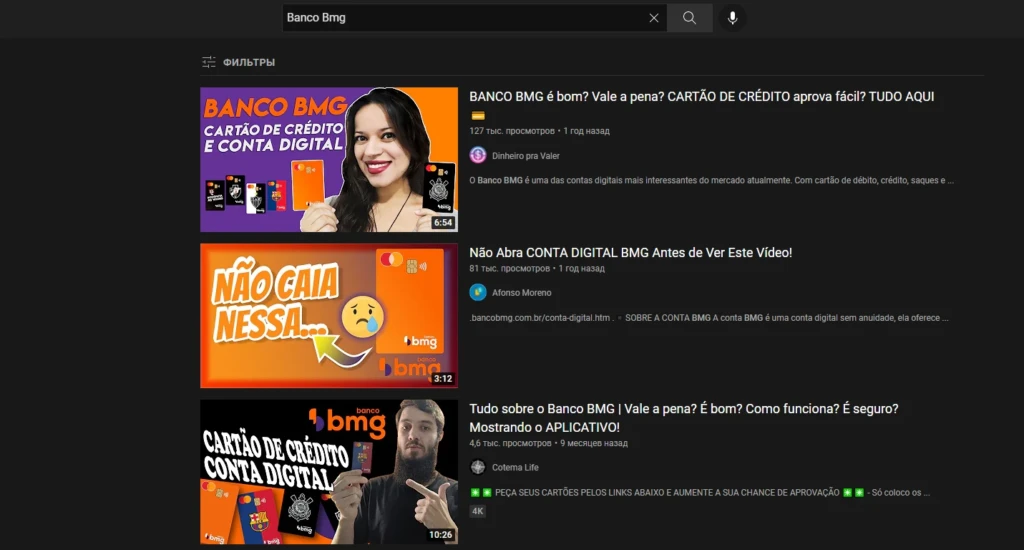
Task: Go to Cotema Life channel name
Action: [x=515, y=467]
